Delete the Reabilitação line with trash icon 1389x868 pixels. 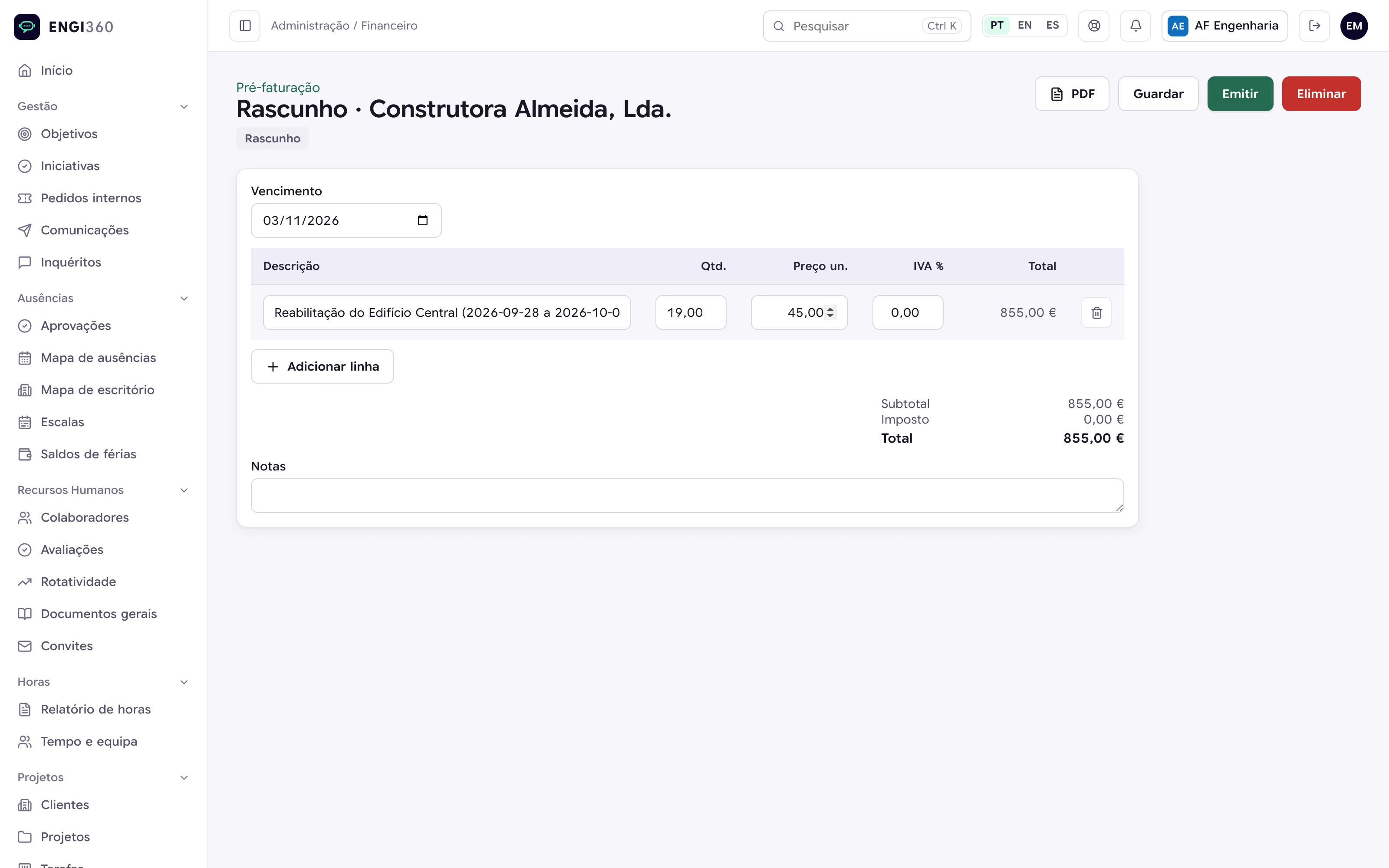click(x=1096, y=313)
